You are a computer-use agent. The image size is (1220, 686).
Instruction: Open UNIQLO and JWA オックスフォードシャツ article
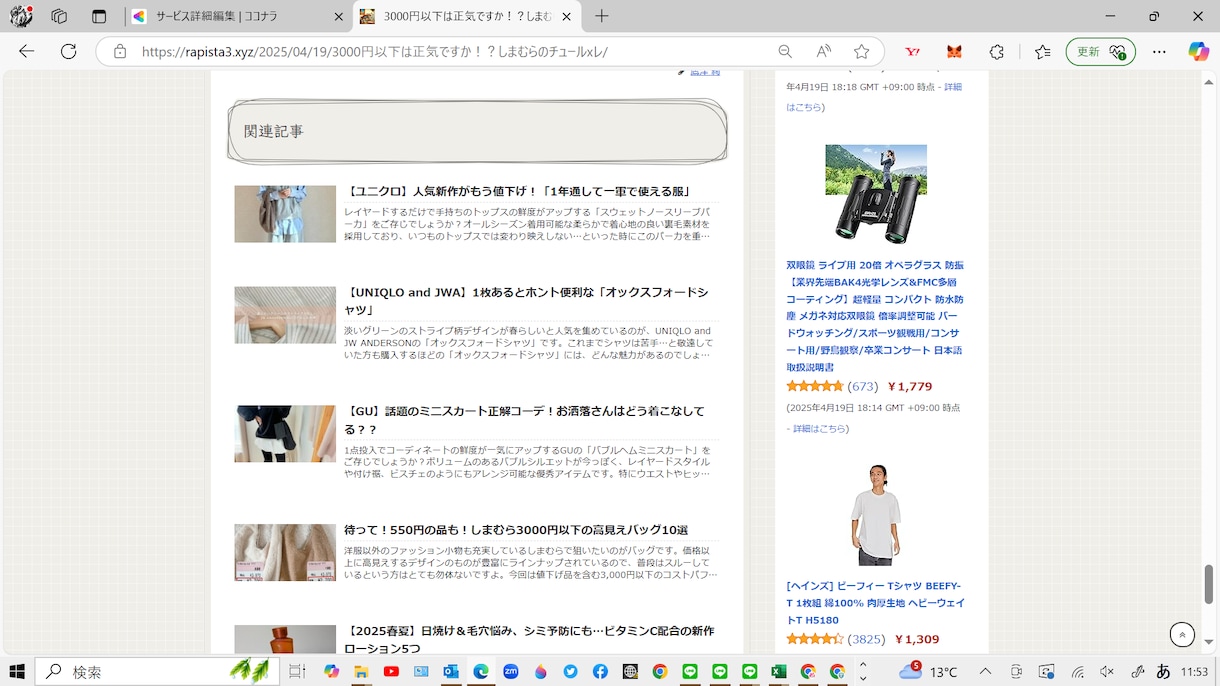click(x=526, y=301)
